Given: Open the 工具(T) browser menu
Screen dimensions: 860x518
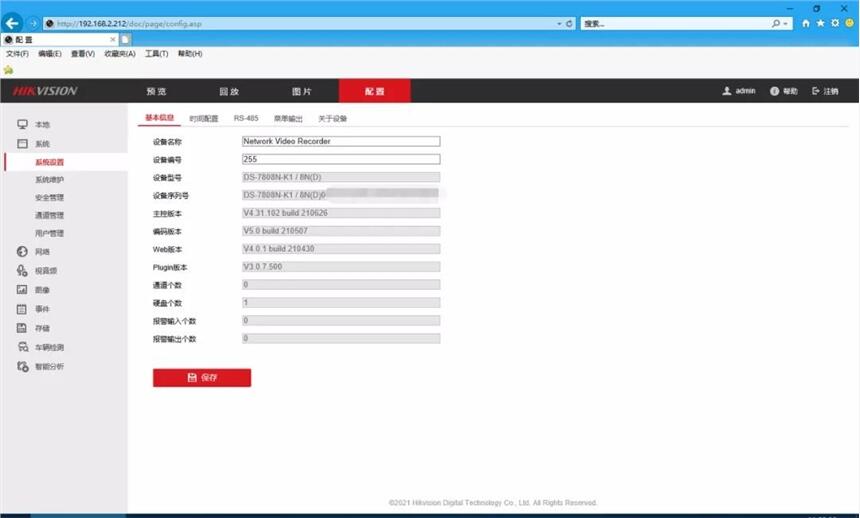Looking at the screenshot, I should click(156, 54).
